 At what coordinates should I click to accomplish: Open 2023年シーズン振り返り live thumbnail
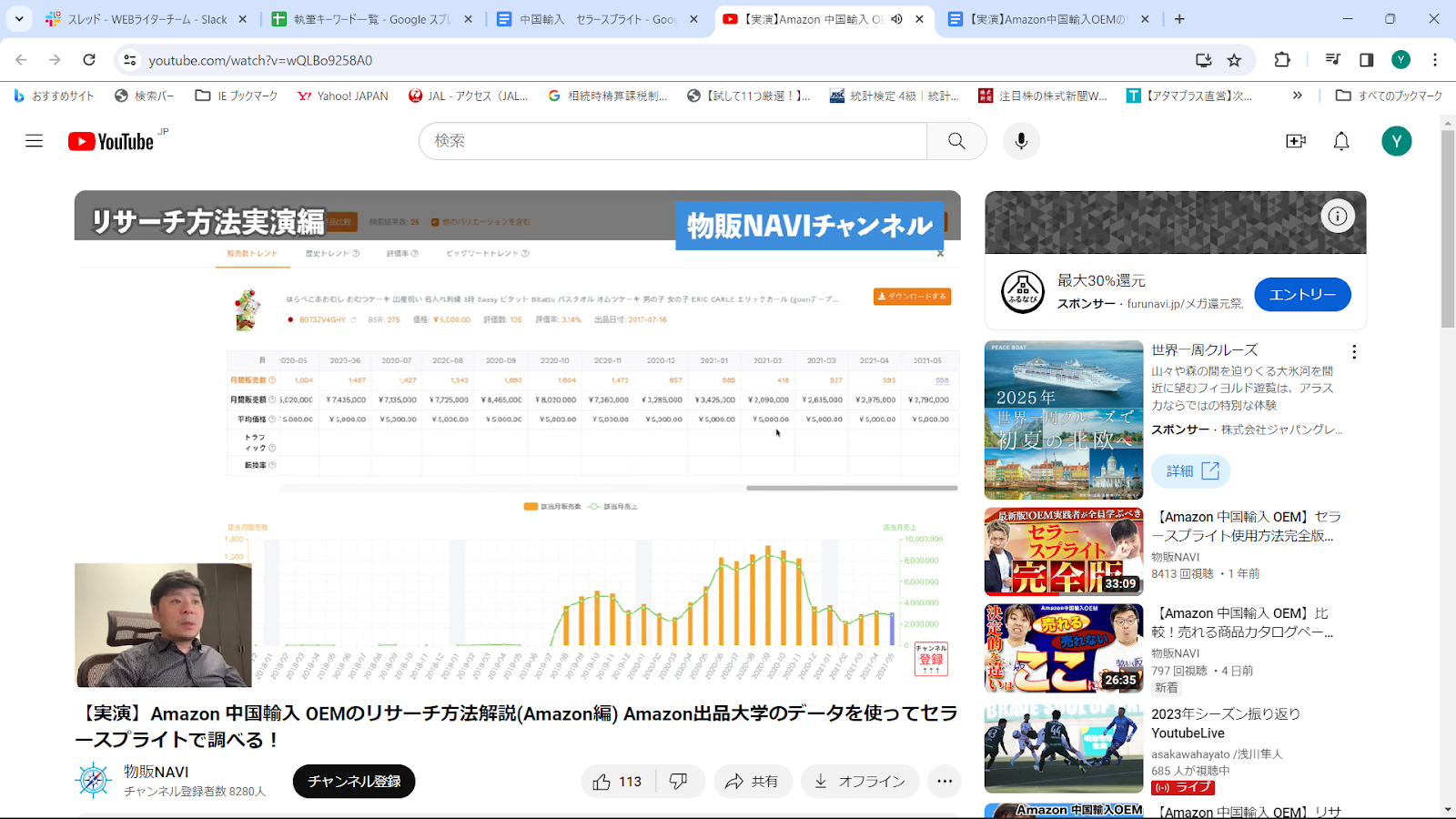pyautogui.click(x=1064, y=748)
